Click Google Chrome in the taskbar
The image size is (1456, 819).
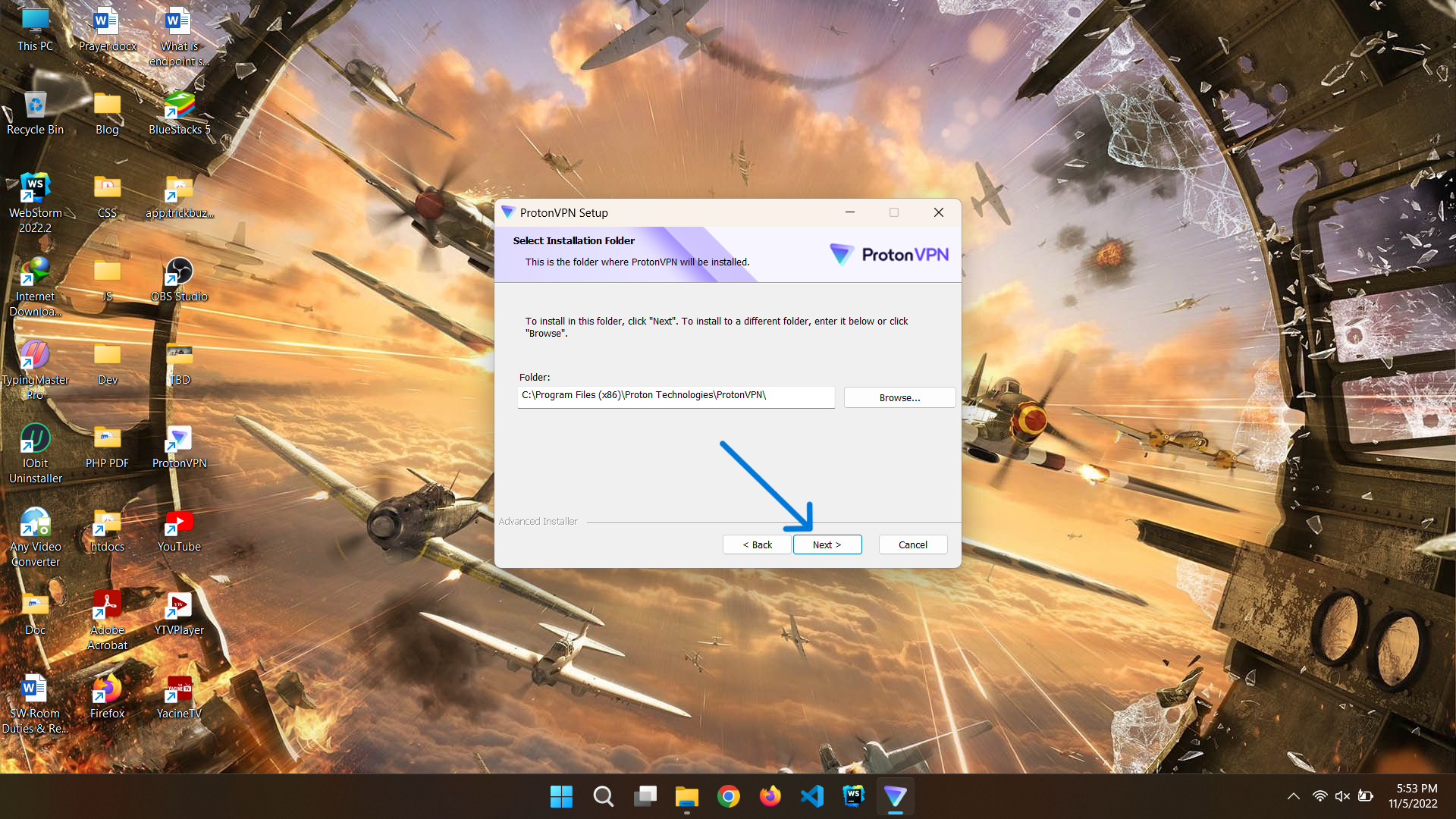pos(728,796)
